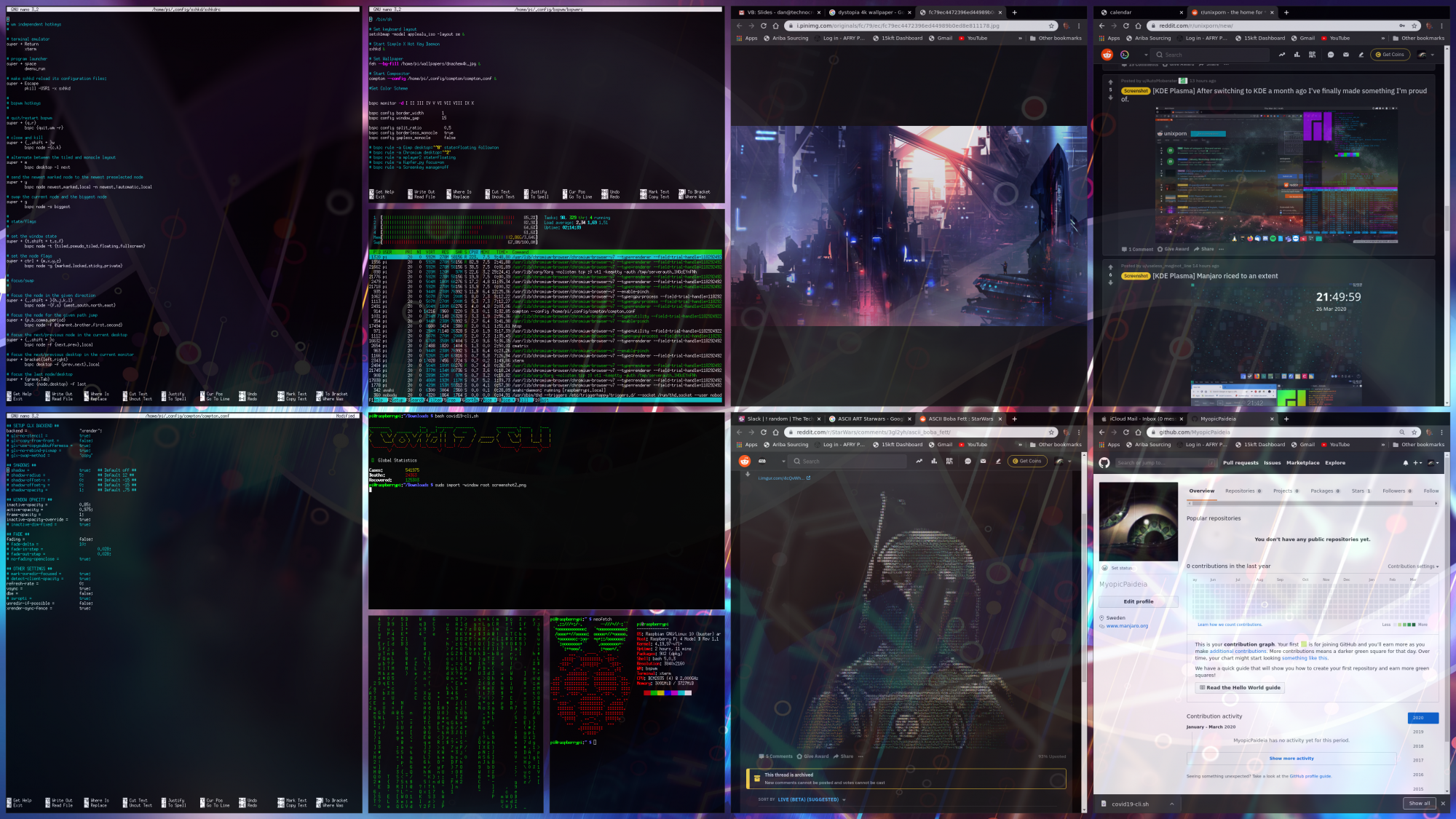The height and width of the screenshot is (819, 1456).
Task: Switch to the iCloud Mail Inbox tab
Action: pyautogui.click(x=1139, y=419)
